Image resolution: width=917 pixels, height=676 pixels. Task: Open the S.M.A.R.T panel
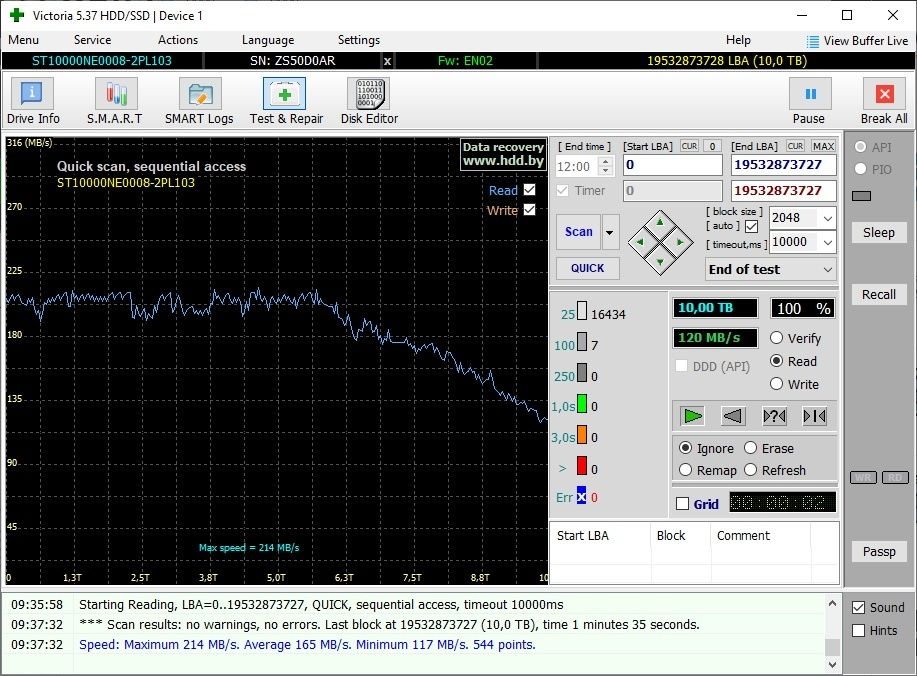(x=115, y=101)
